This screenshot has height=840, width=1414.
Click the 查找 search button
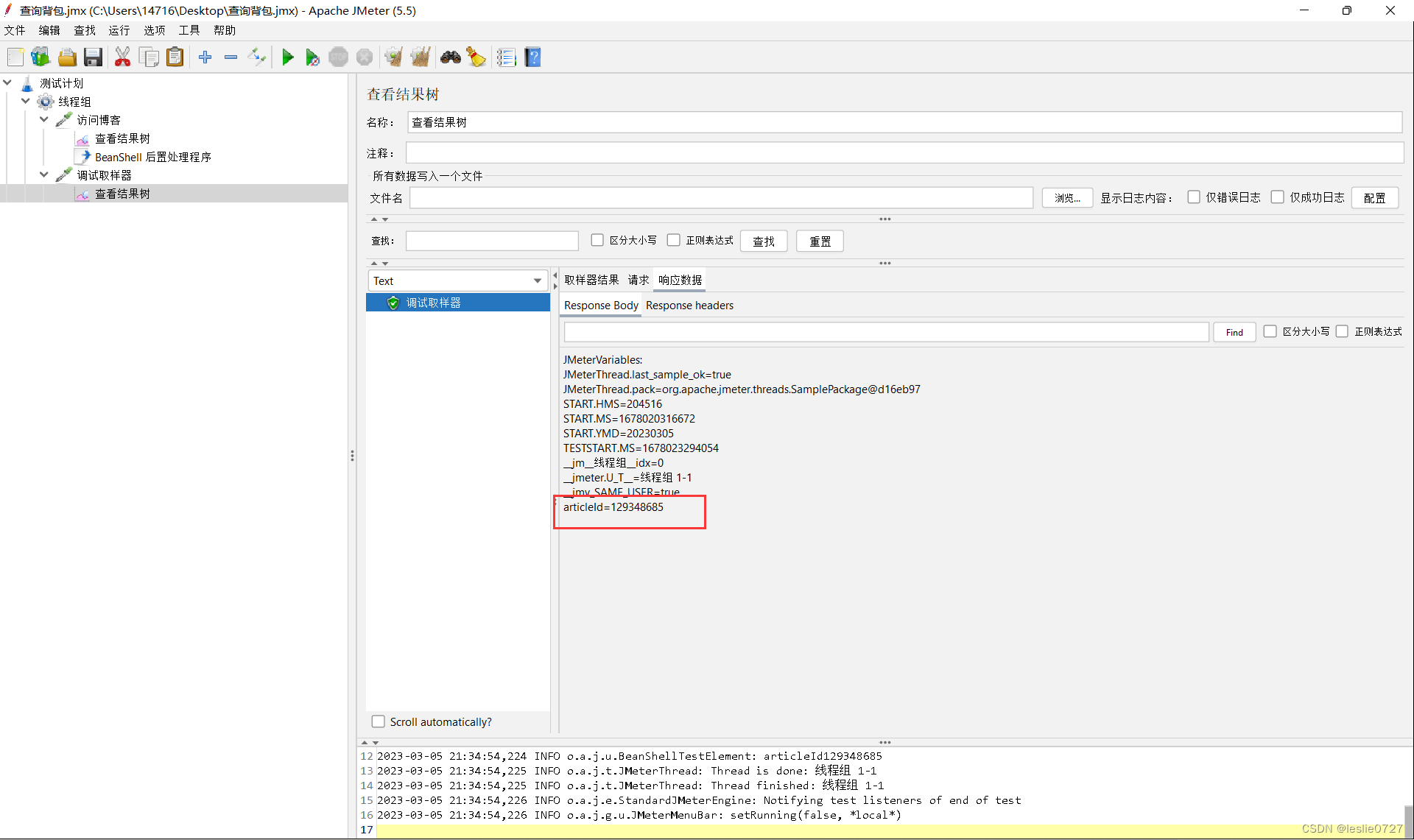(x=764, y=241)
